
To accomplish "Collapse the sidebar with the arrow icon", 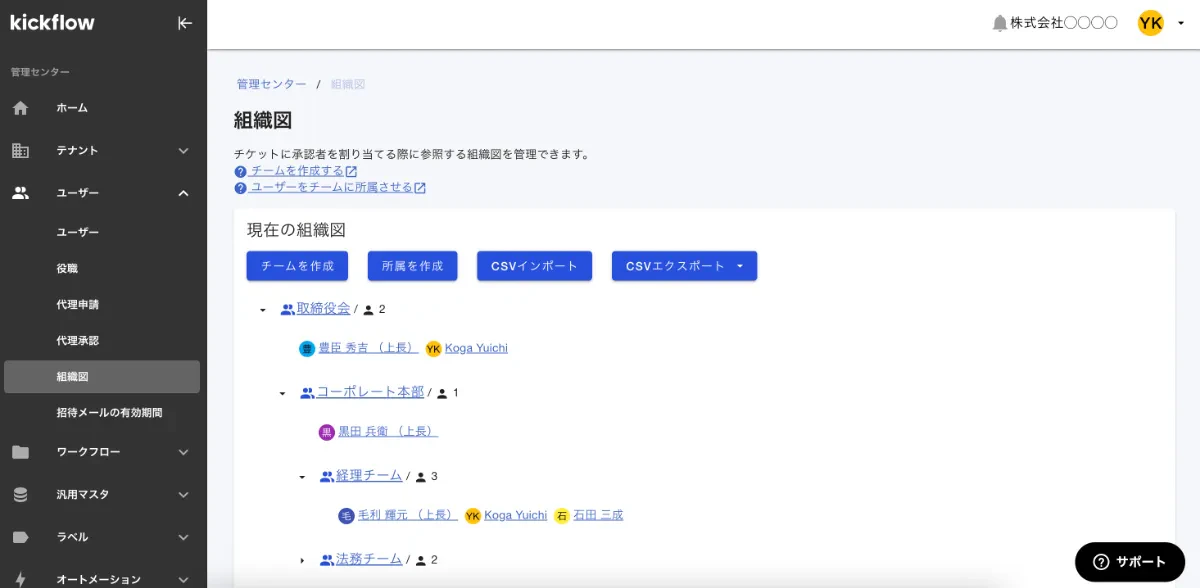I will 185,23.
